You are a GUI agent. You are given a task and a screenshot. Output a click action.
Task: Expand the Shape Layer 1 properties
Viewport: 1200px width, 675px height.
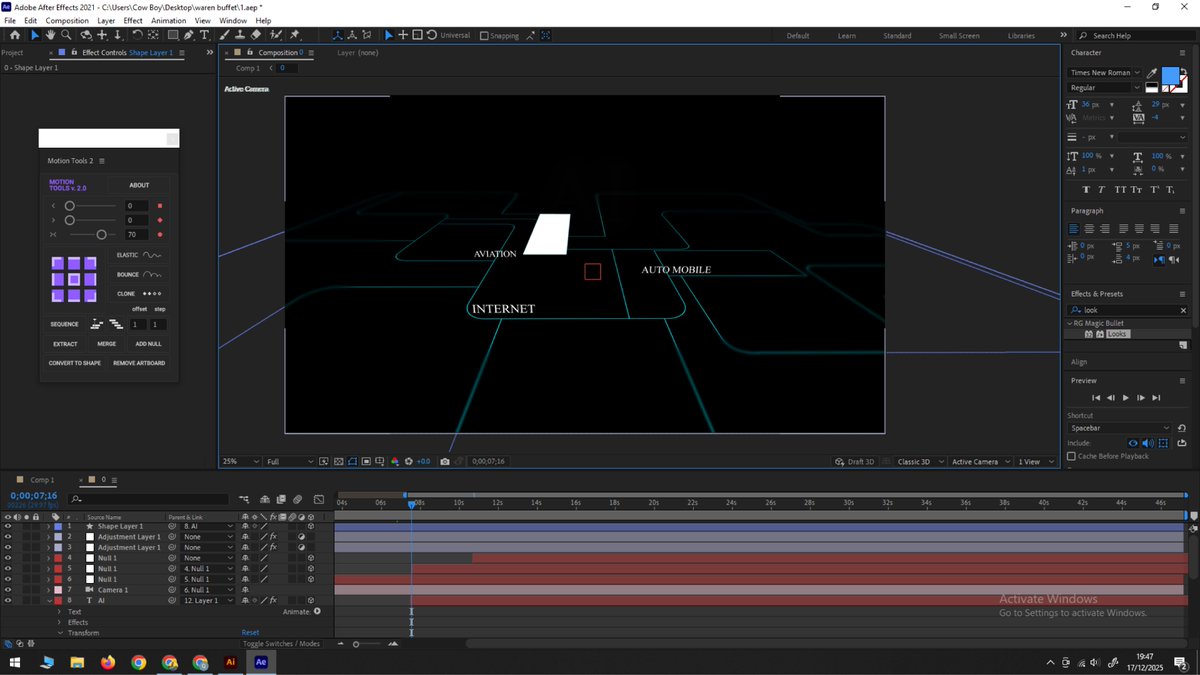click(x=47, y=526)
